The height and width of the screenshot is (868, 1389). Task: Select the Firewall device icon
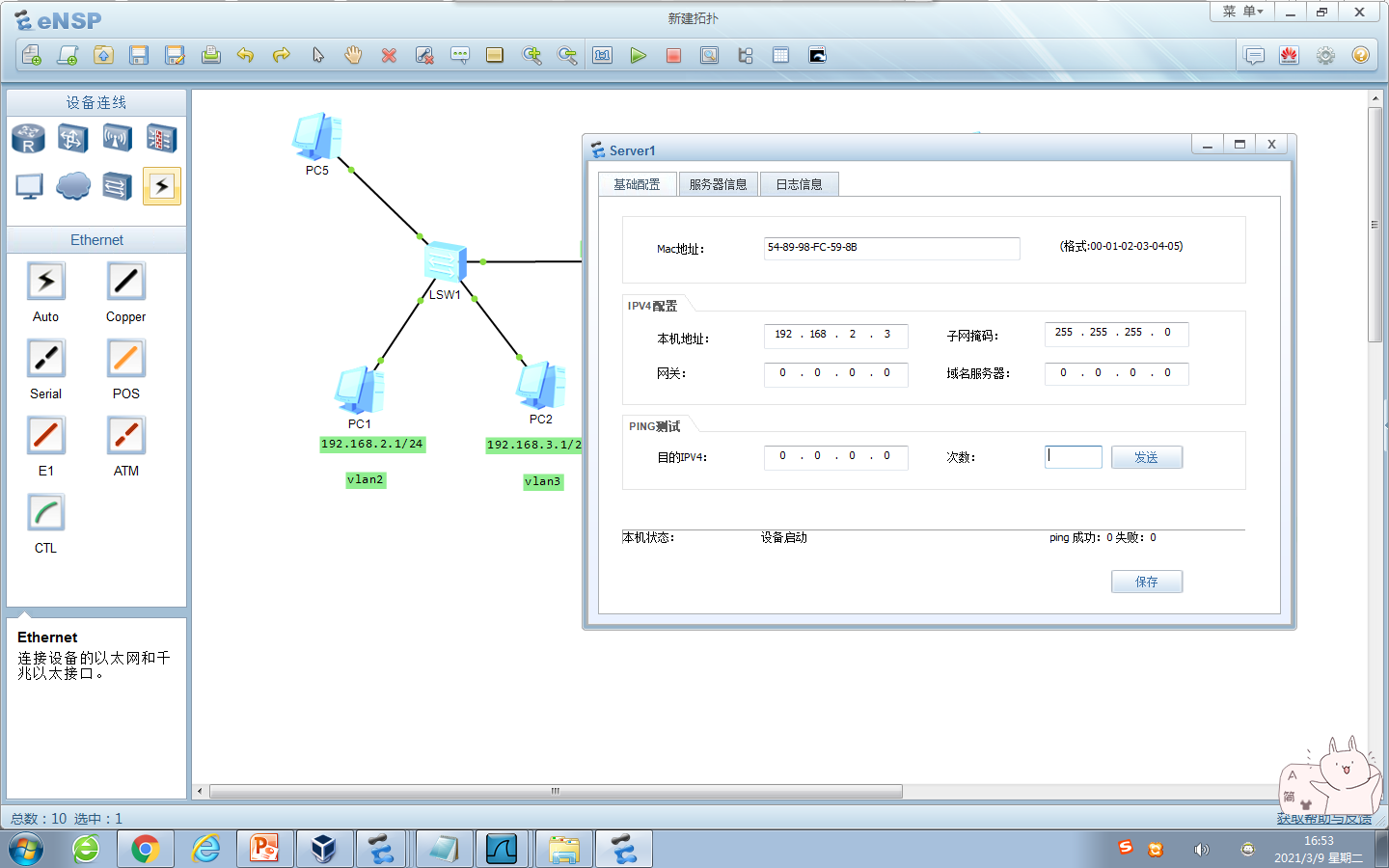[160, 138]
